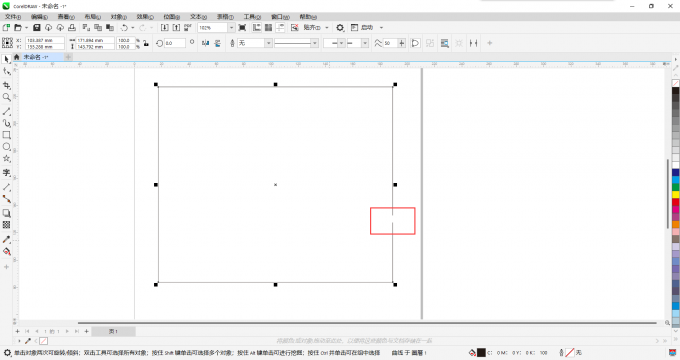This screenshot has width=680, height=360.
Task: Pick the Eyedropper tool
Action: pos(7,239)
